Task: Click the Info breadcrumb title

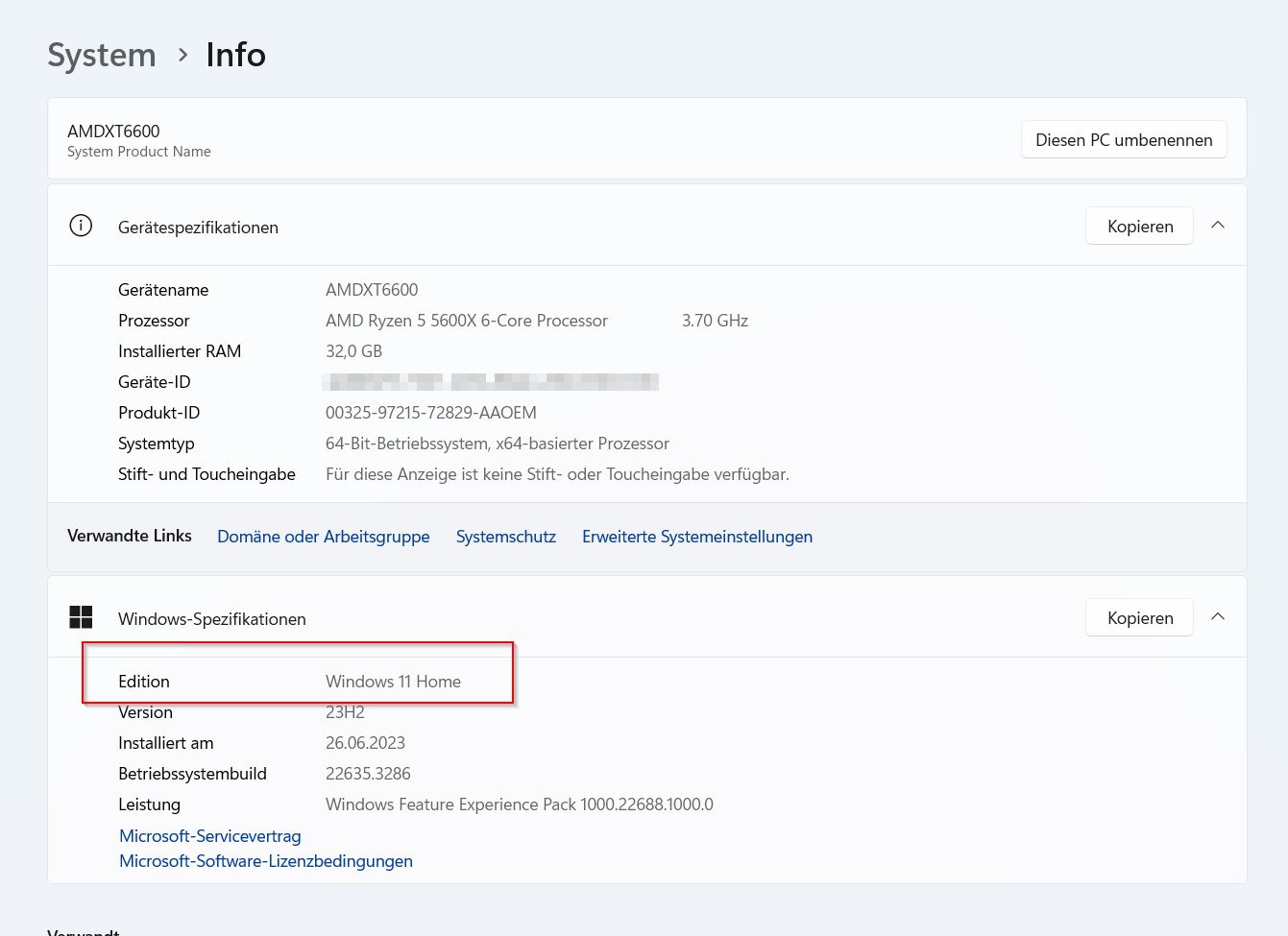Action: coord(235,56)
